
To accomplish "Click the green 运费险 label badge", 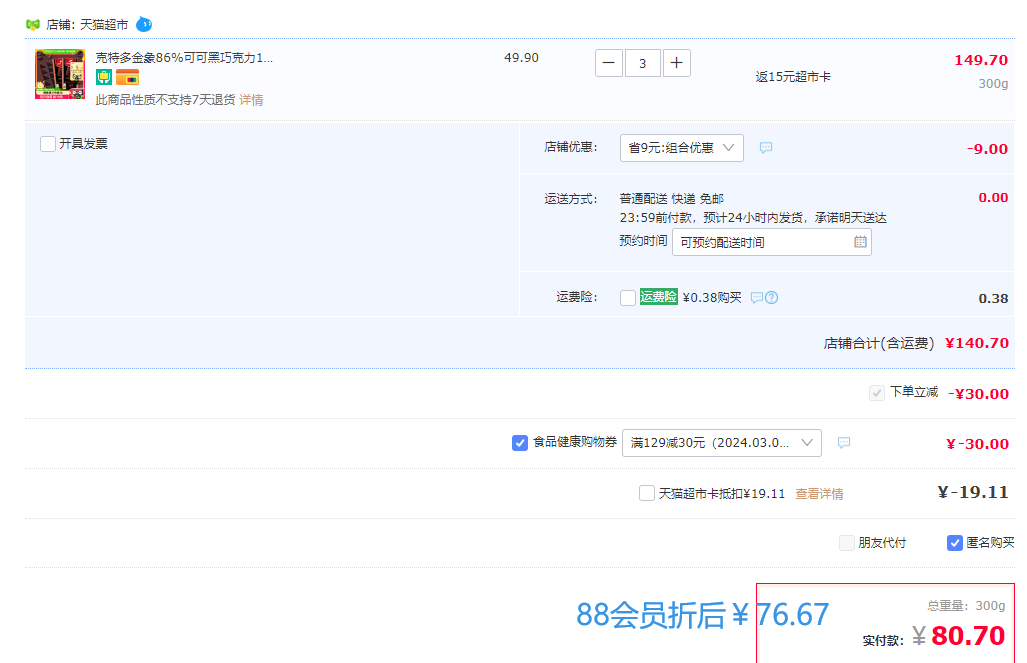I will coord(658,297).
